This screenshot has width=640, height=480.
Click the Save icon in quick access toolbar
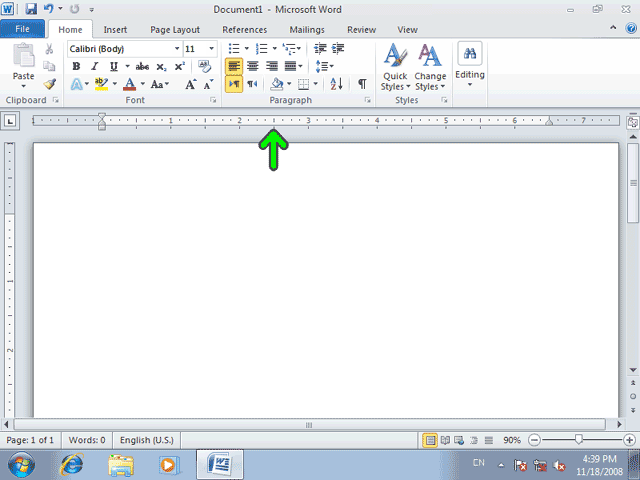pyautogui.click(x=31, y=9)
